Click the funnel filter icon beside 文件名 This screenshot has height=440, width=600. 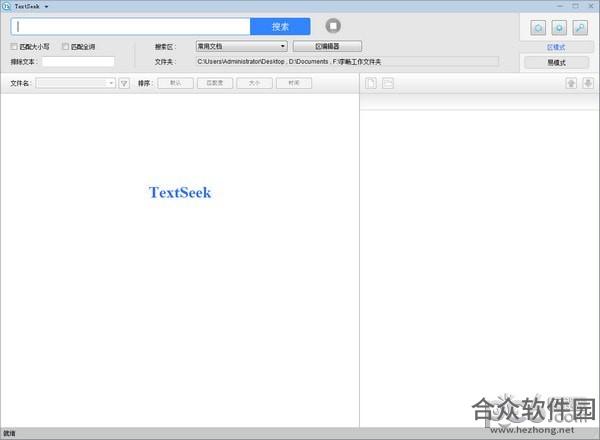tap(124, 83)
